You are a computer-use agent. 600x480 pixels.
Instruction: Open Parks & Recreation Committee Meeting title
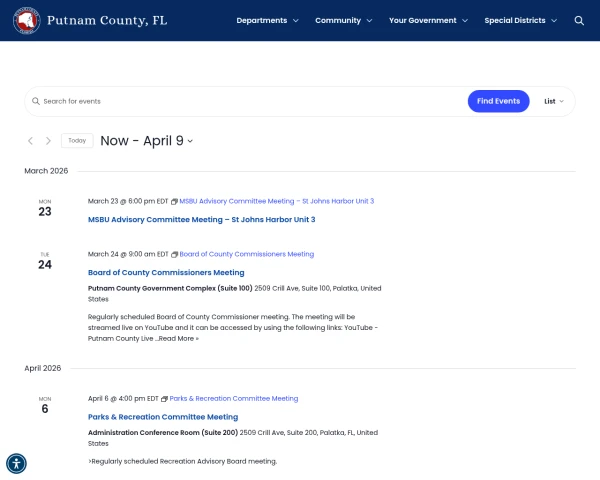pyautogui.click(x=163, y=417)
